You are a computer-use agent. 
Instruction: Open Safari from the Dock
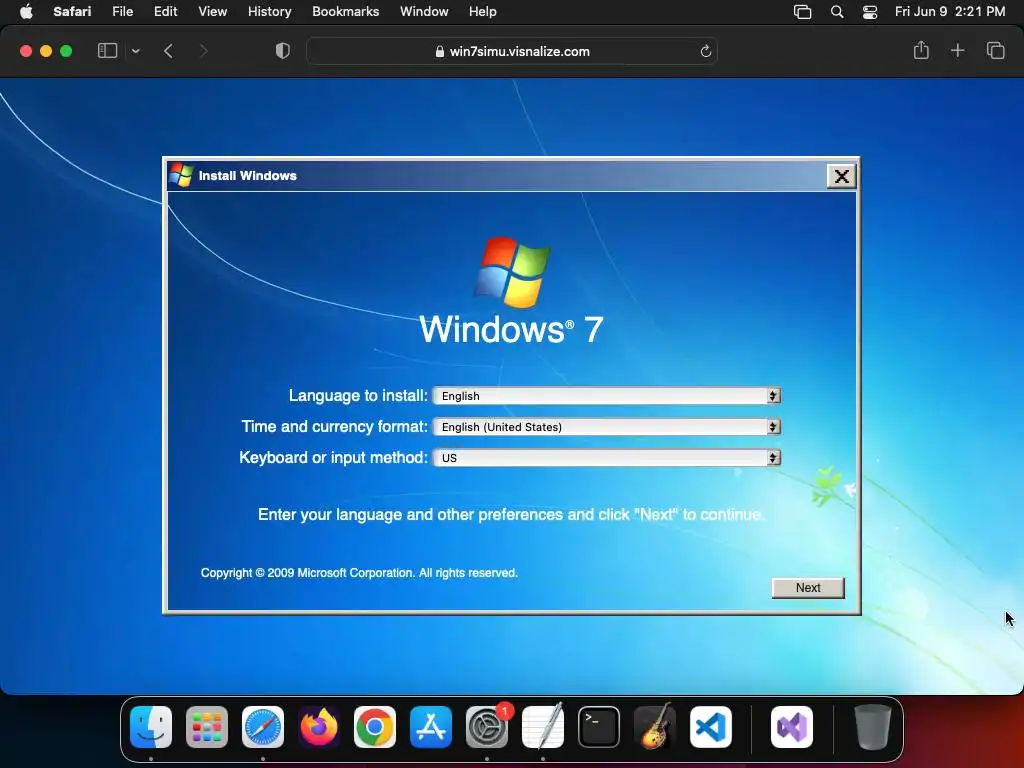tap(263, 727)
